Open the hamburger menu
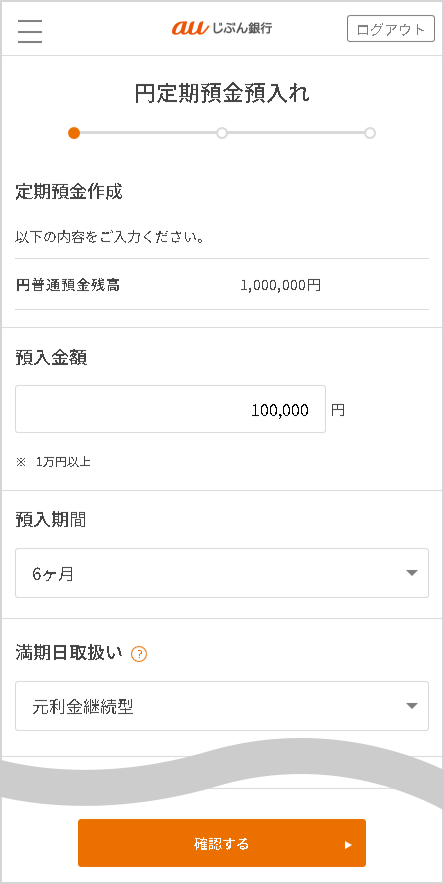Screen dimensions: 444x884 click(30, 31)
